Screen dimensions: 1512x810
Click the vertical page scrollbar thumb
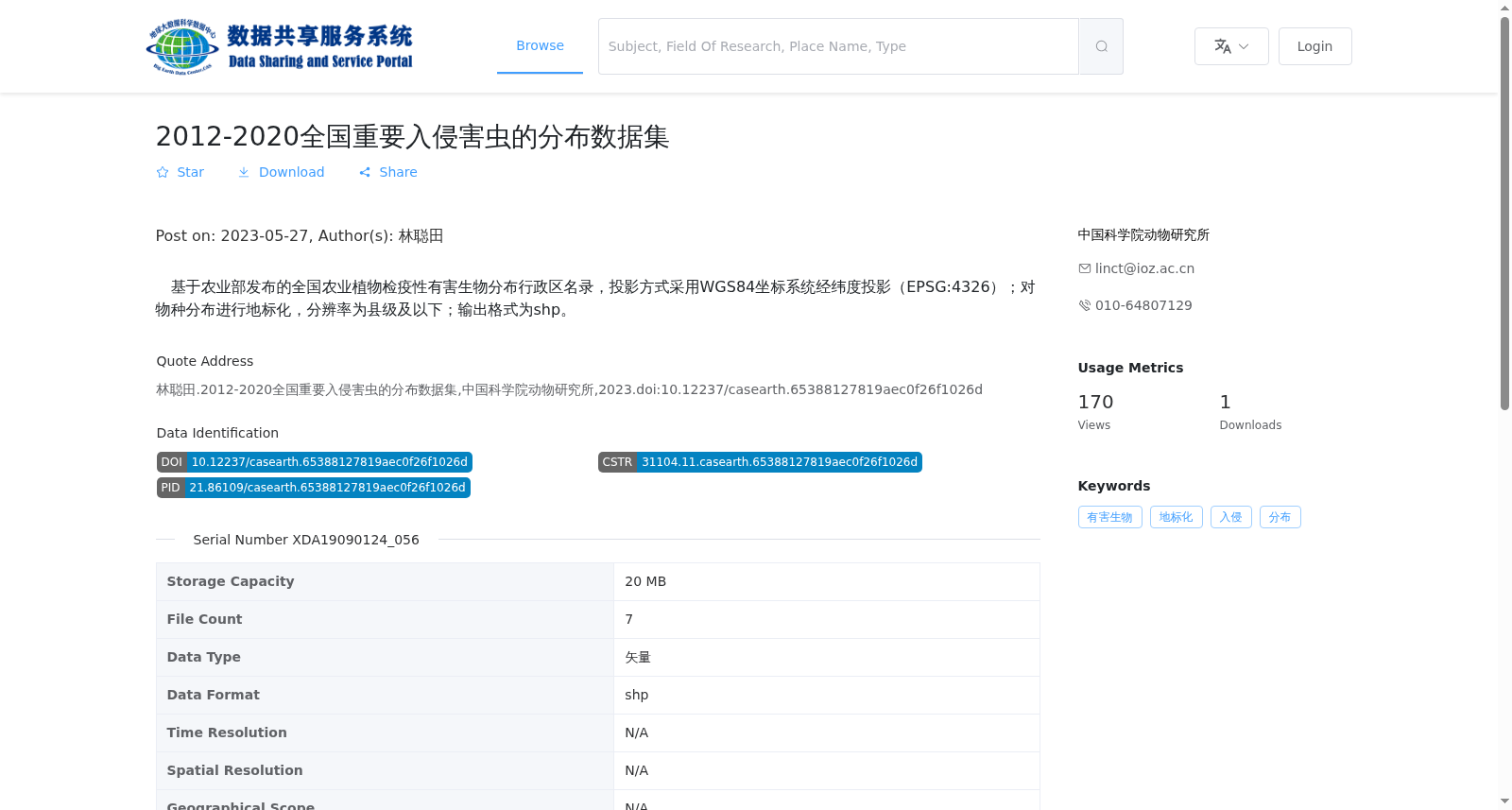pos(1505,214)
